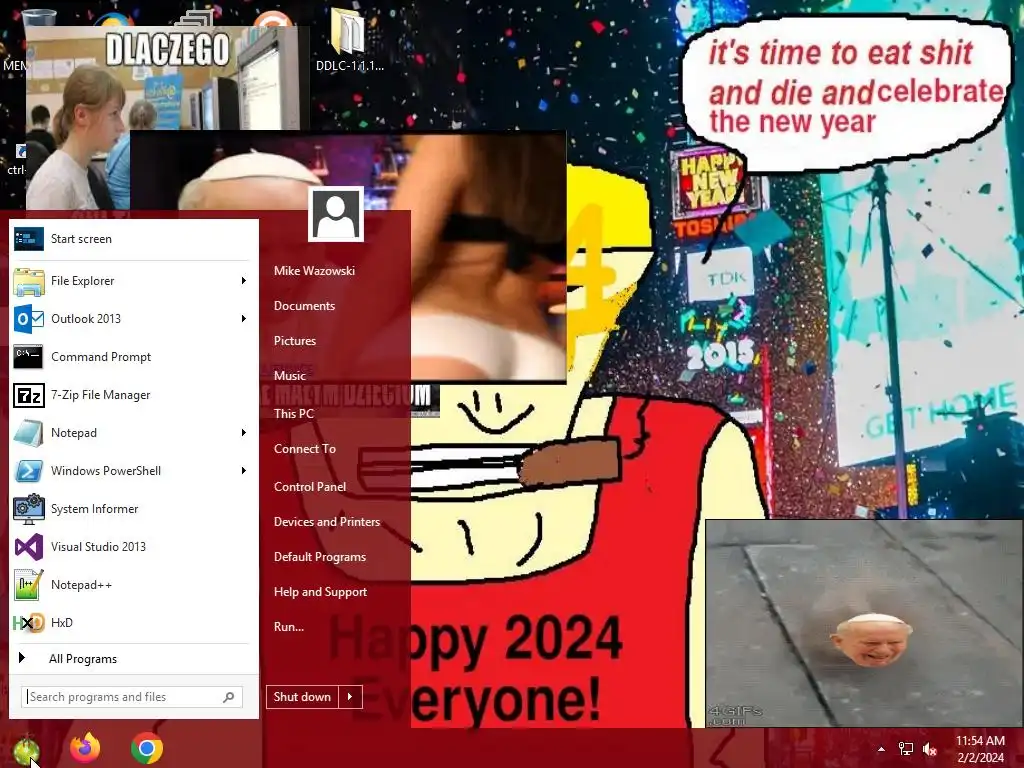Open Google Chrome from the taskbar
The height and width of the screenshot is (768, 1024).
coord(147,748)
